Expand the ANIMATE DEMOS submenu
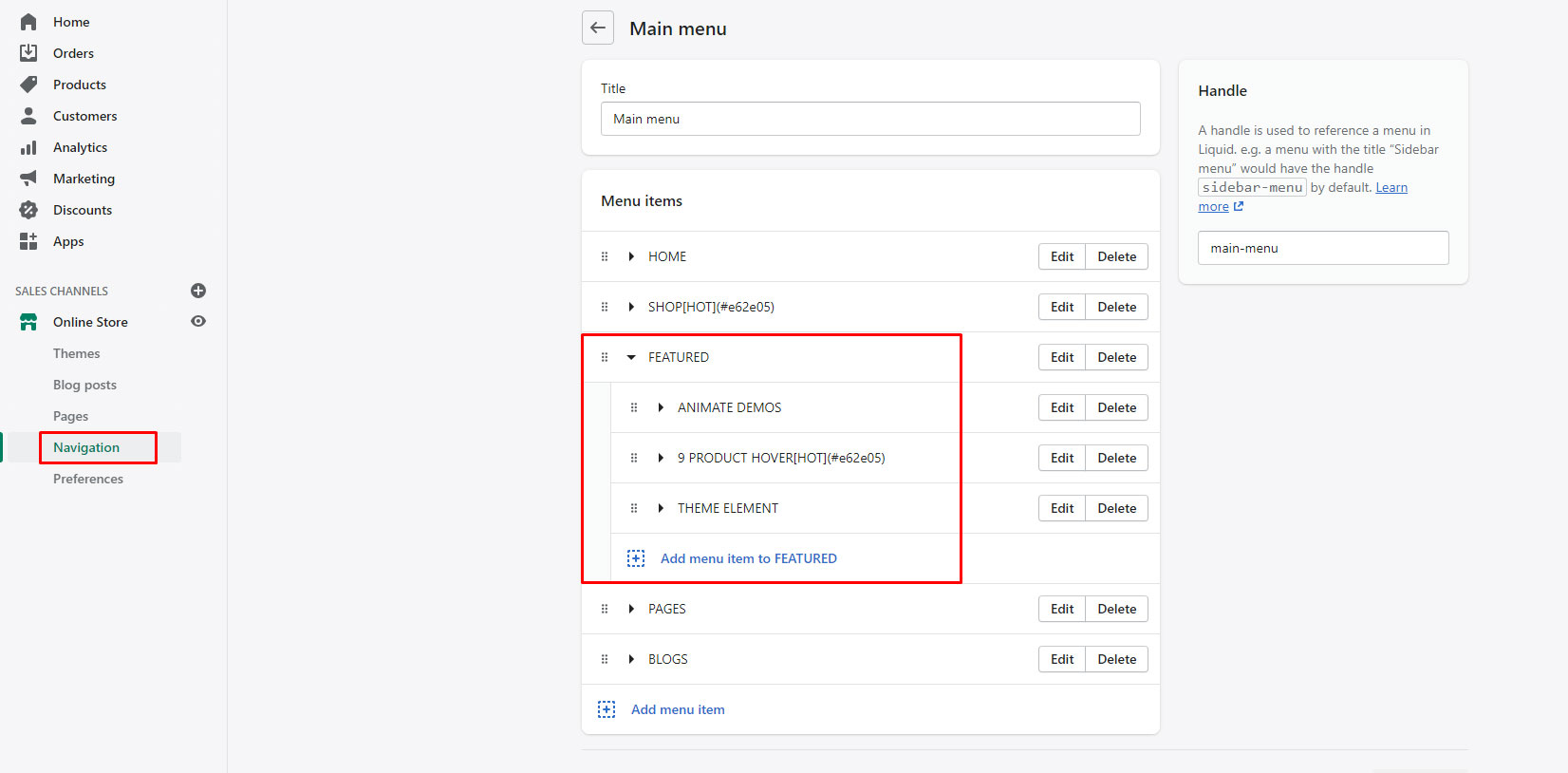Screen dimensions: 1568x773 [661, 407]
